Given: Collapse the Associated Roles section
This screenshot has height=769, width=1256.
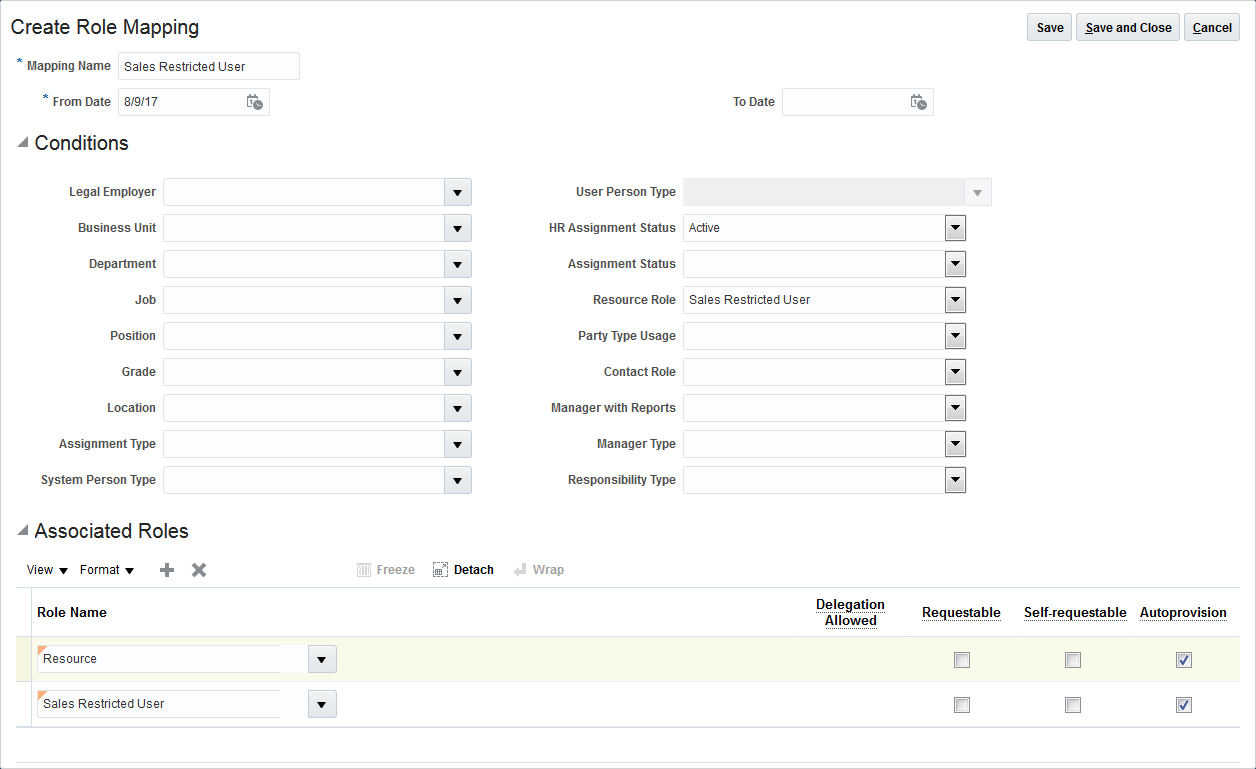Looking at the screenshot, I should click(22, 531).
